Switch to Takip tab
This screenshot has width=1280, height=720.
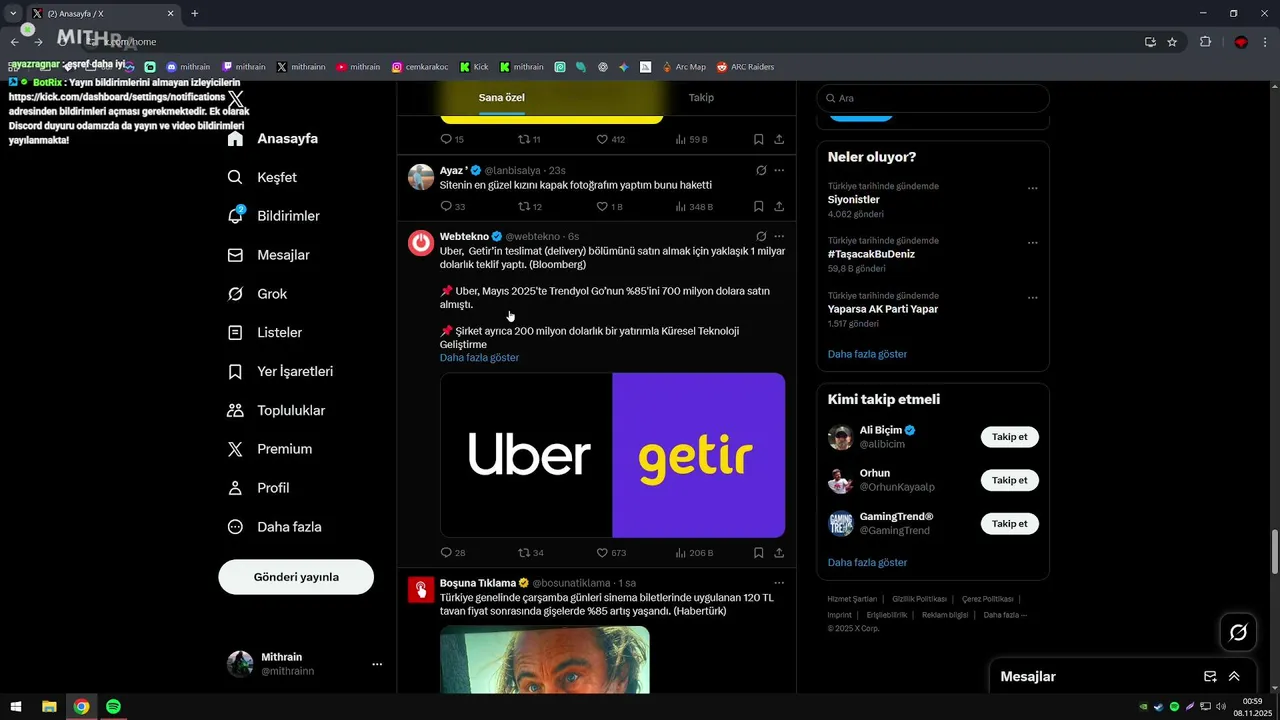coord(701,98)
